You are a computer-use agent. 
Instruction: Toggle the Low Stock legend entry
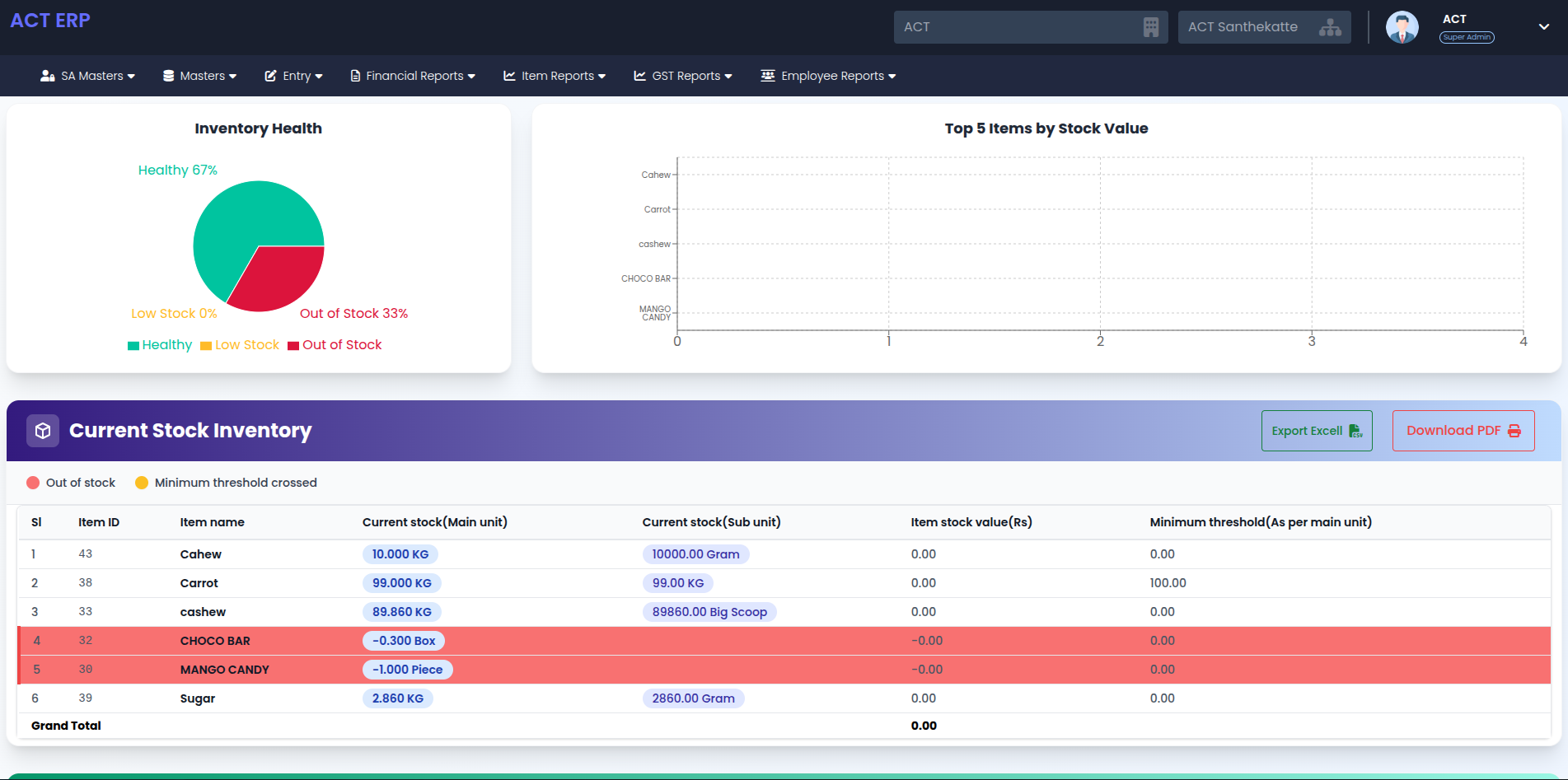(x=240, y=345)
